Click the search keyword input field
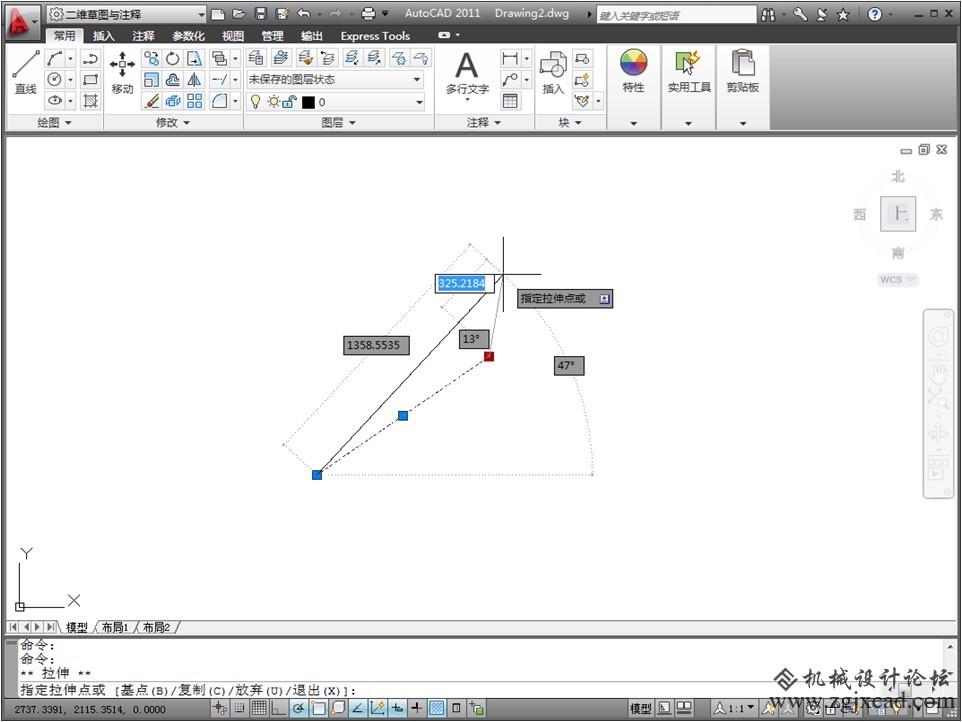 click(676, 15)
